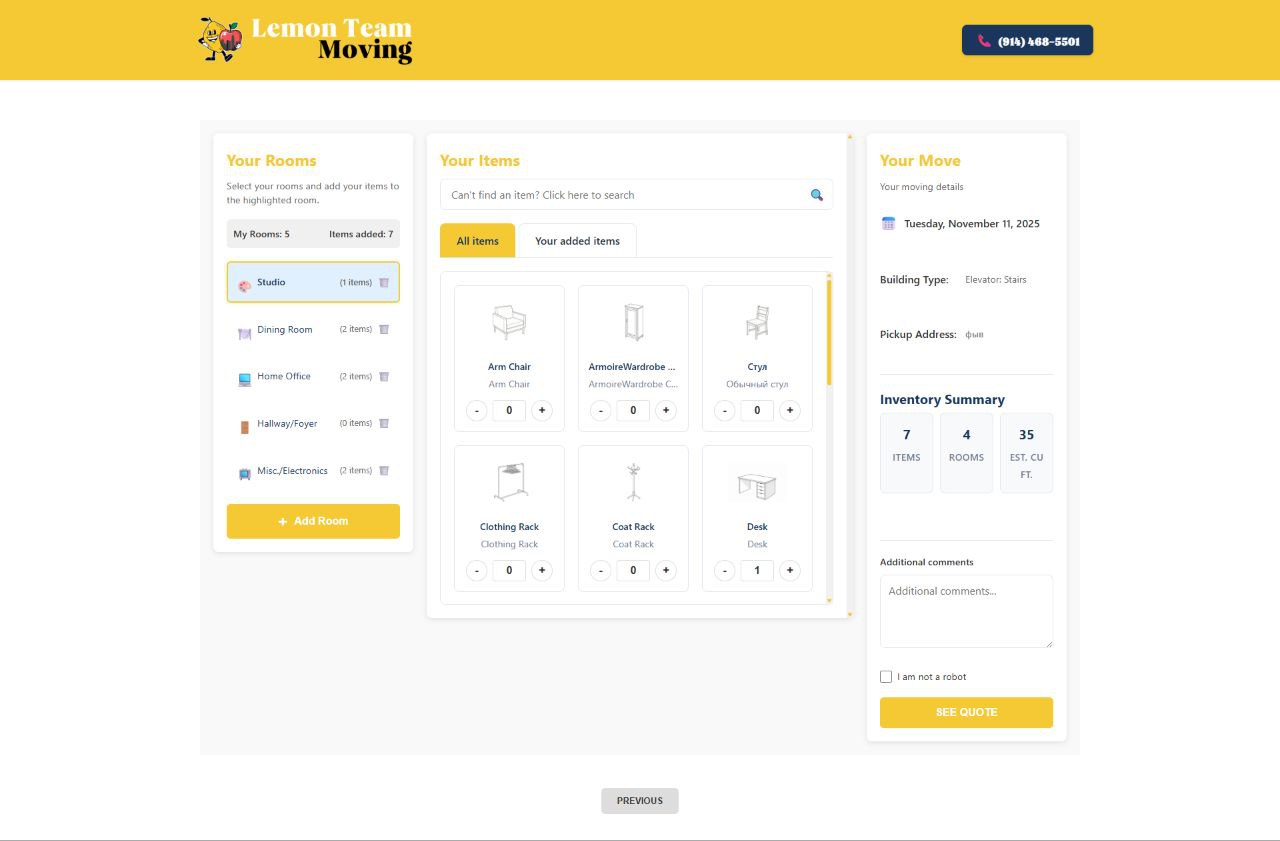The image size is (1280, 841).
Task: Click the calendar icon beside the move date
Action: coord(888,223)
